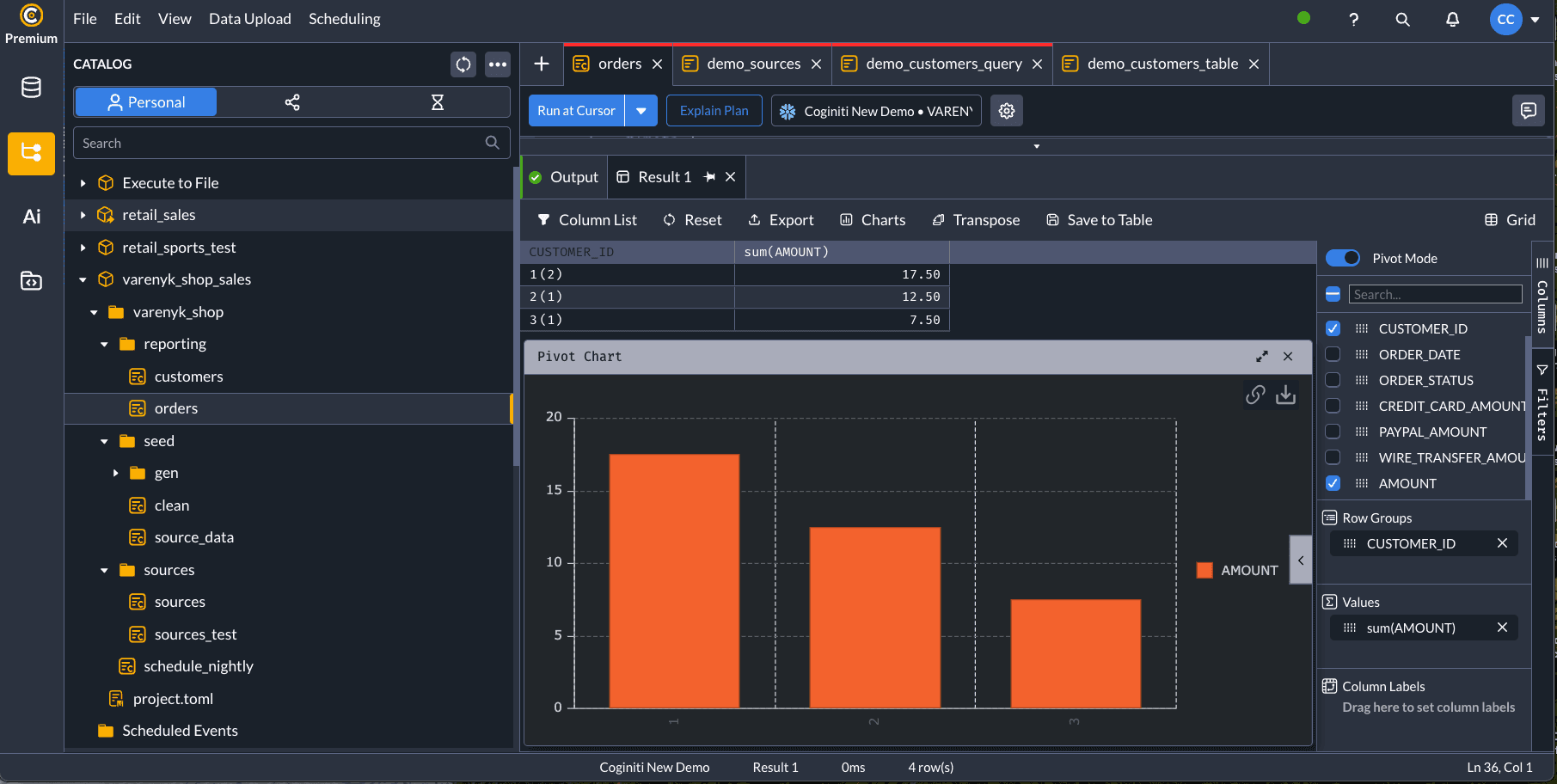Turn off Pivot Mode toggle
1557x784 pixels.
click(x=1342, y=258)
